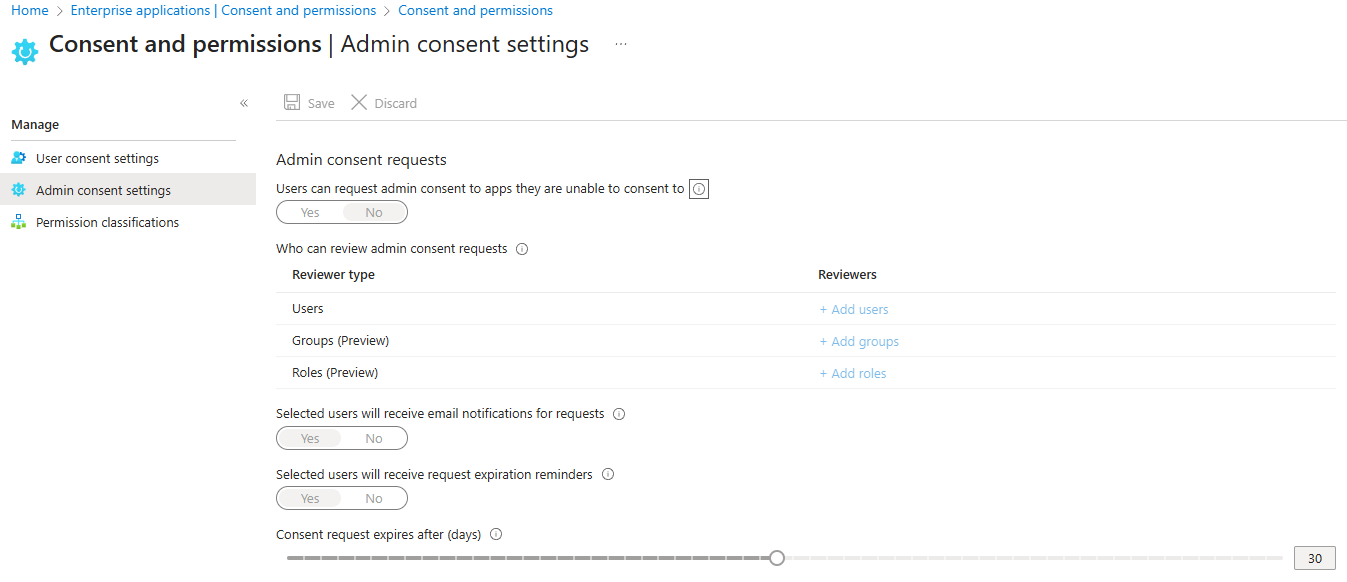Click info icon for expiration reminders setting
Image resolution: width=1347 pixels, height=582 pixels.
pyautogui.click(x=607, y=475)
